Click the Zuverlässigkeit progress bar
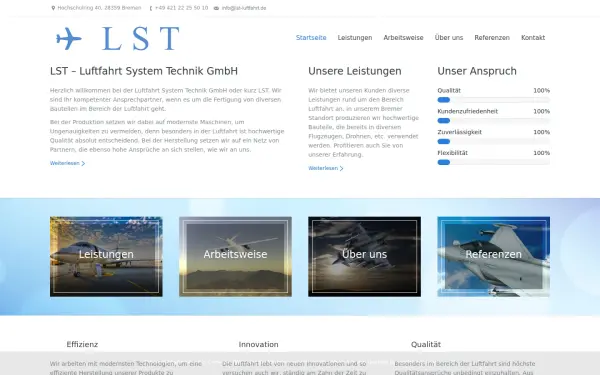The image size is (600, 375). 494,141
